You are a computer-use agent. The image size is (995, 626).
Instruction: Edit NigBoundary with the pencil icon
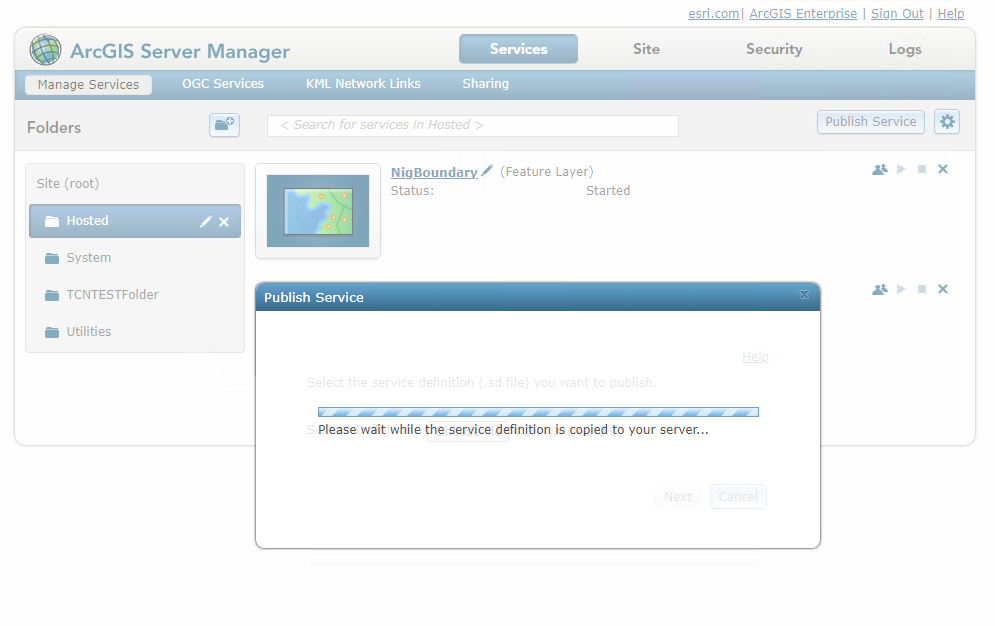pyautogui.click(x=487, y=171)
